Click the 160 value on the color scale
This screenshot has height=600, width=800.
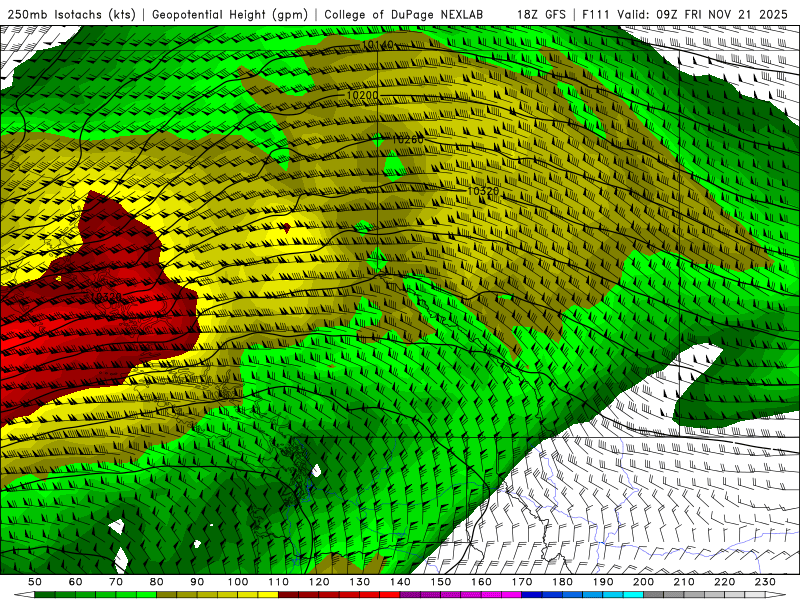point(481,582)
